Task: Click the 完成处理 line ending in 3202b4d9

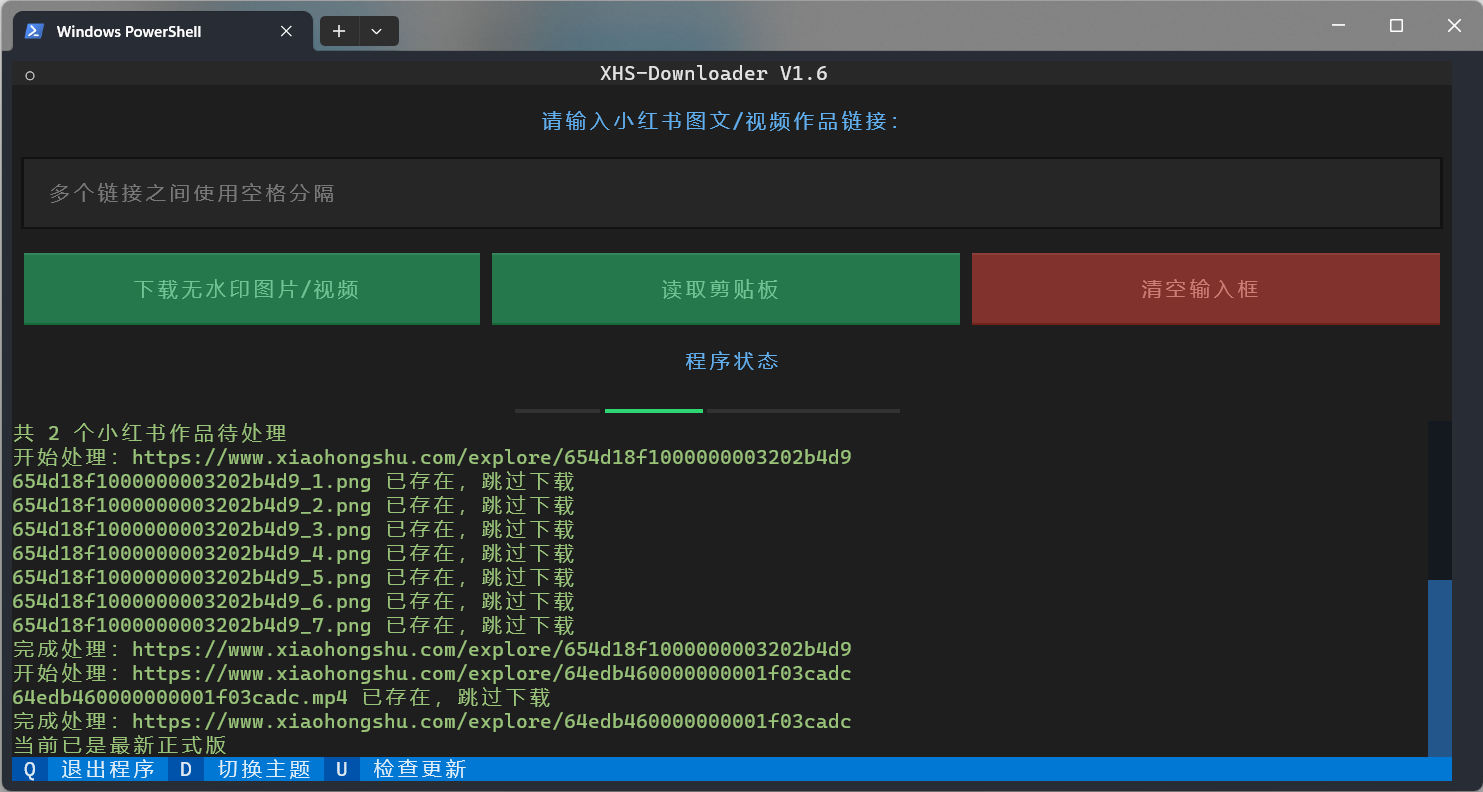Action: [432, 649]
